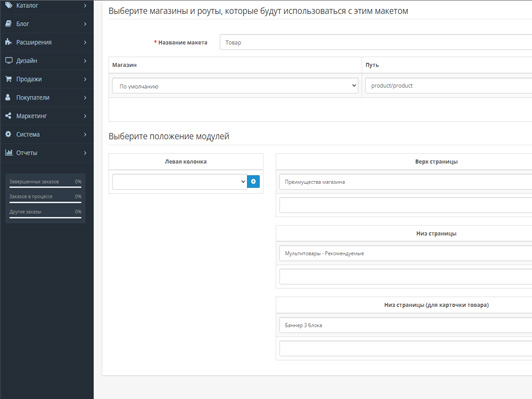Screen dimensions: 532x399
Task: Open the Магазин 'По умолчанию' dropdown
Action: (x=235, y=86)
